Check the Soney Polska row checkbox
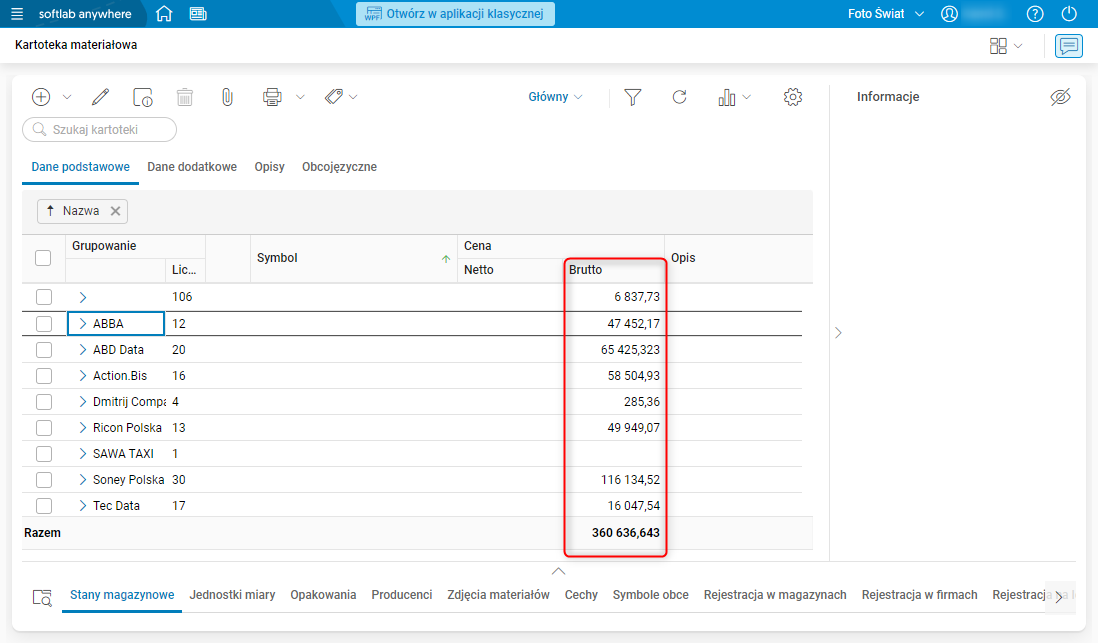 pyautogui.click(x=44, y=479)
